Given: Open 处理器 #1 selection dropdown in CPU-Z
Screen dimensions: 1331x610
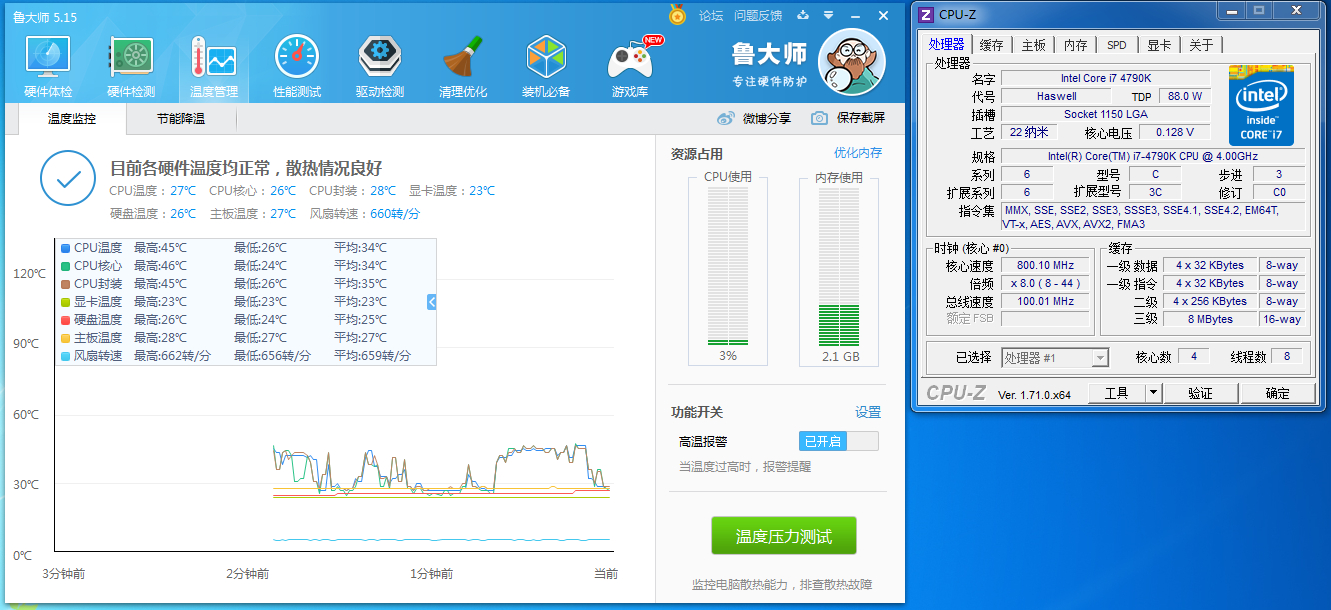Looking at the screenshot, I should pyautogui.click(x=1055, y=358).
